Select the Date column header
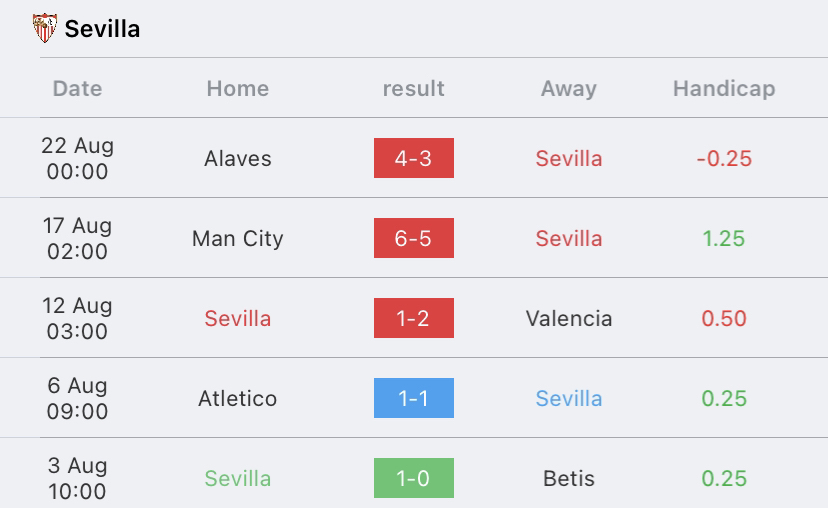Viewport: 828px width, 508px height. coord(77,88)
